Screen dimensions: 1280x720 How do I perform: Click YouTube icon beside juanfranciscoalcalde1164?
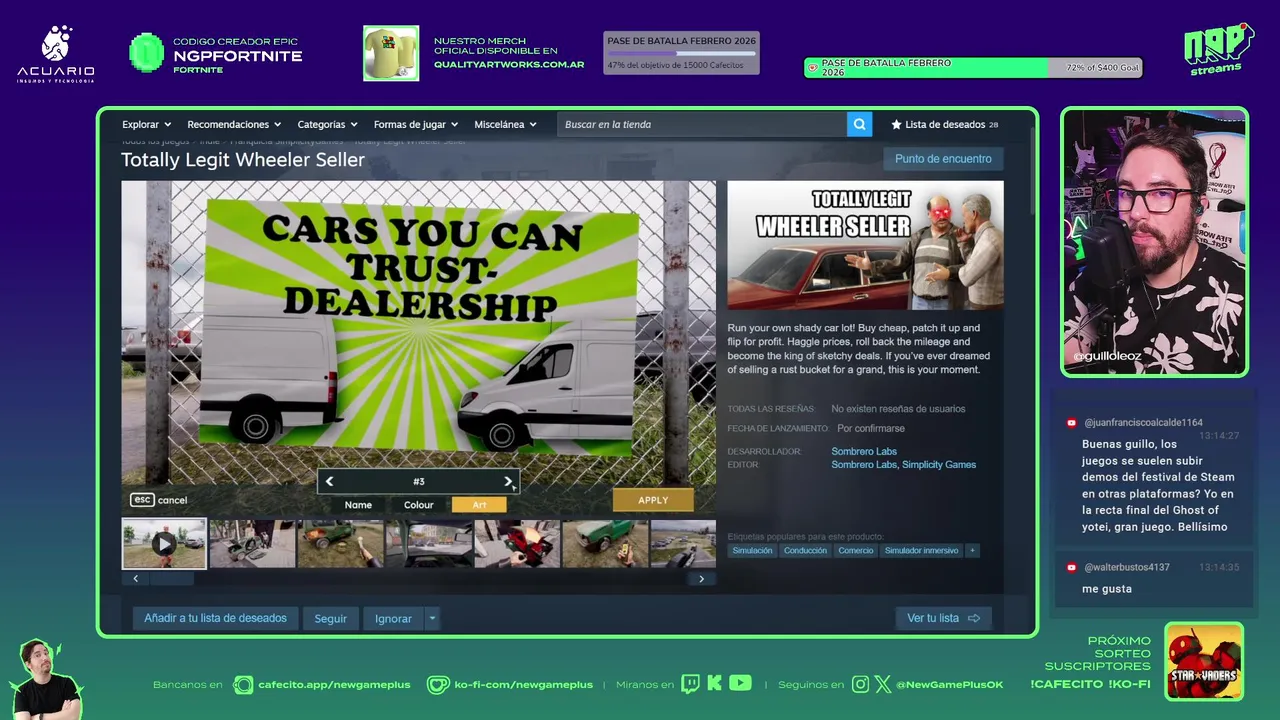coord(1071,423)
